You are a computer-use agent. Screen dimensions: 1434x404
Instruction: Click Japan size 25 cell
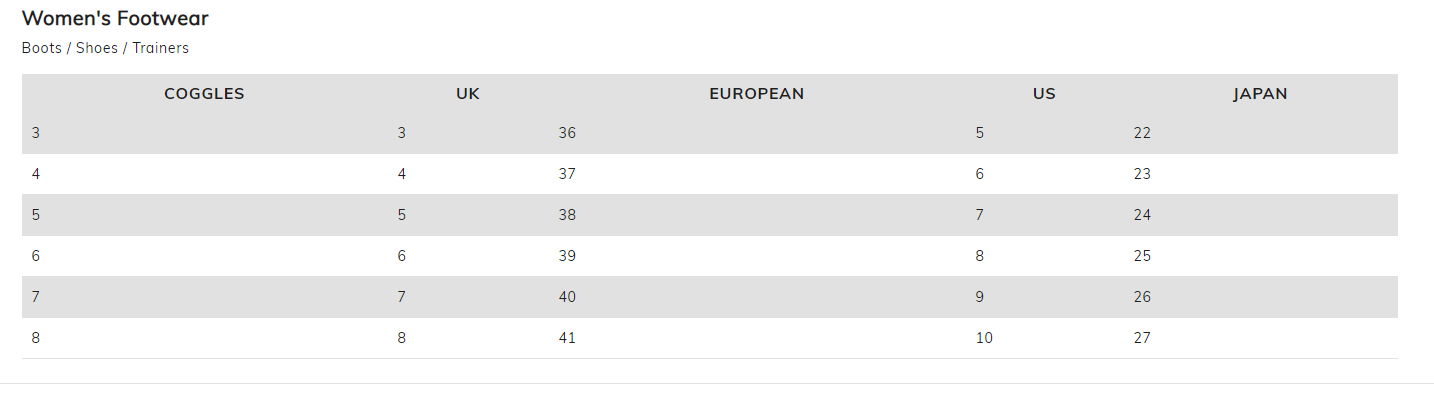coord(1142,256)
